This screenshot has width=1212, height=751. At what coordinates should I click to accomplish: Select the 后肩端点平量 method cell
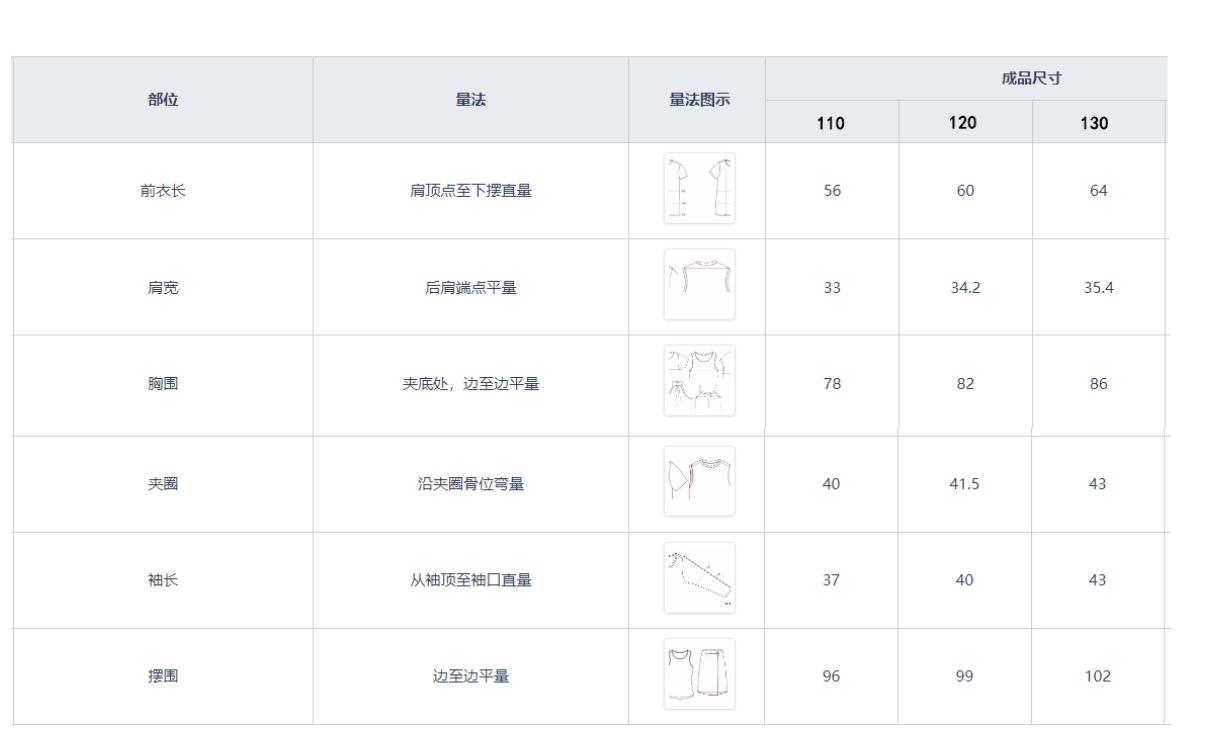(471, 287)
